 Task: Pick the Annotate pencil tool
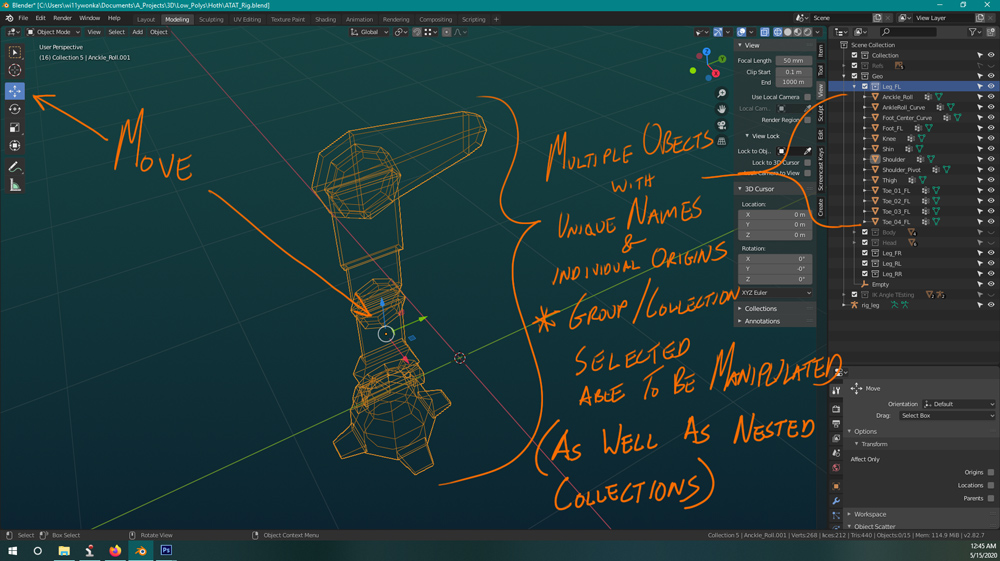(x=15, y=167)
